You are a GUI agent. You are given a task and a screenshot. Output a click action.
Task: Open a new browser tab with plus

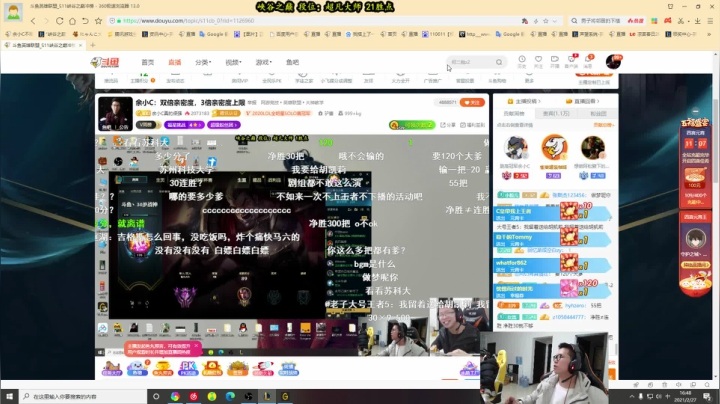coord(93,45)
